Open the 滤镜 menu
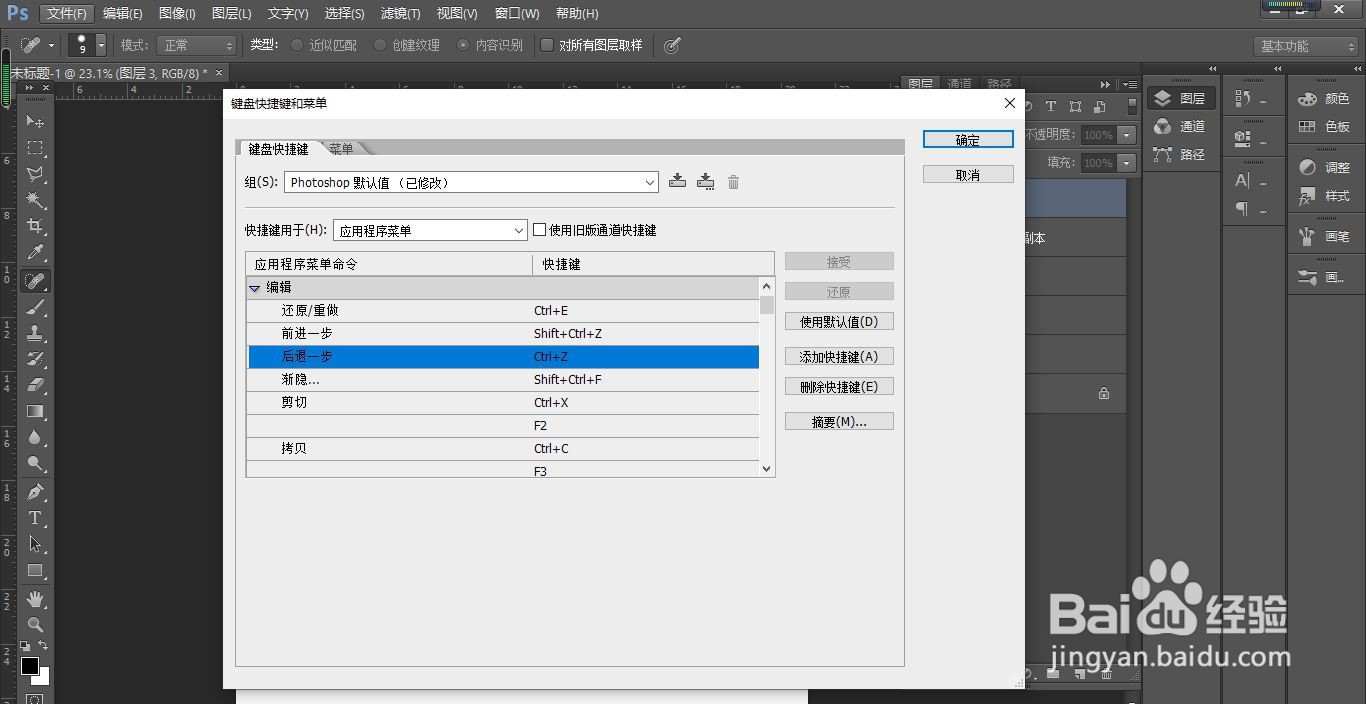Image resolution: width=1366 pixels, height=704 pixels. (399, 13)
